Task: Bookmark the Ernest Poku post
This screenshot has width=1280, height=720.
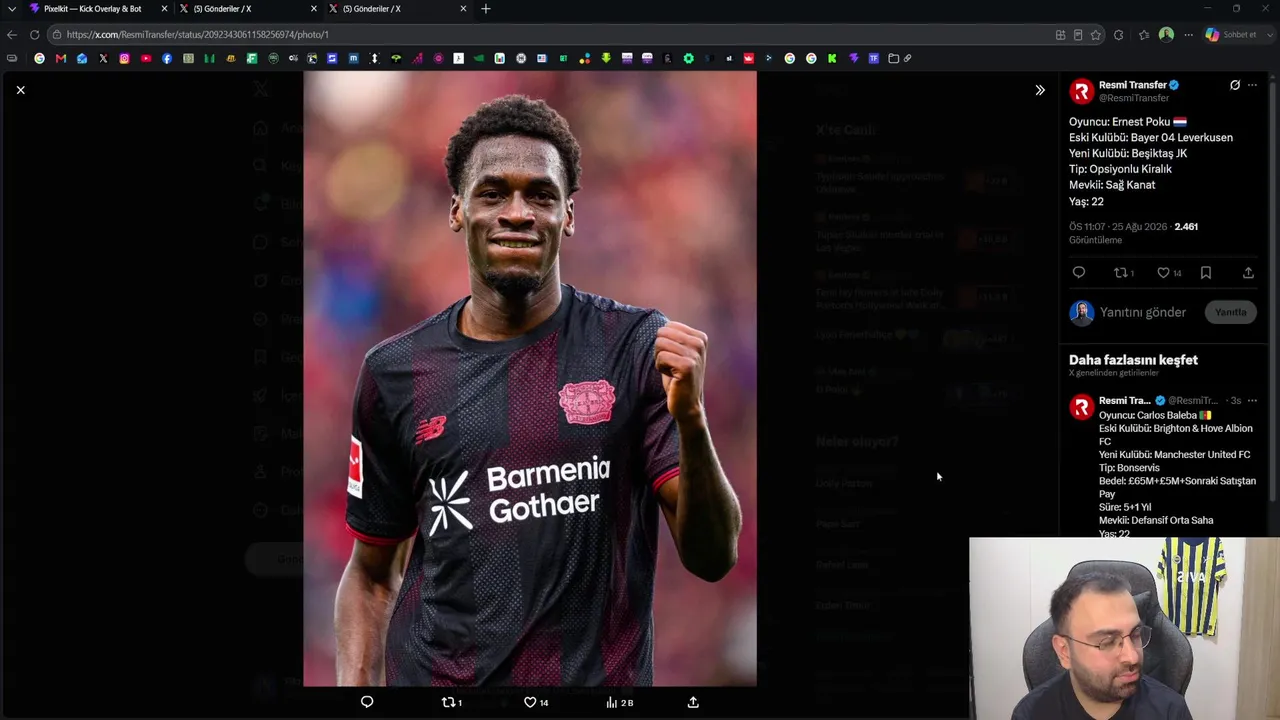Action: click(x=1206, y=273)
